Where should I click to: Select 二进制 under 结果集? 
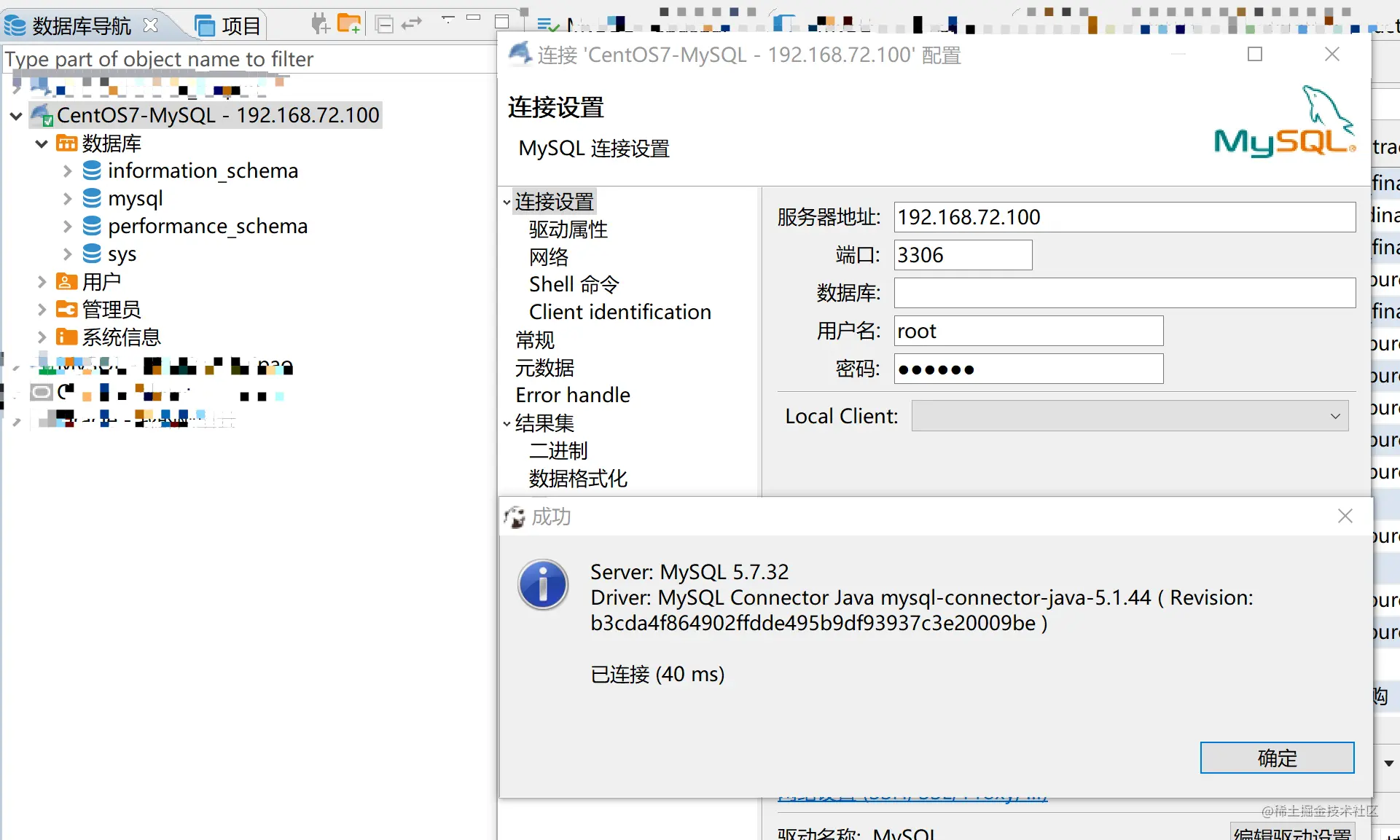click(x=558, y=451)
